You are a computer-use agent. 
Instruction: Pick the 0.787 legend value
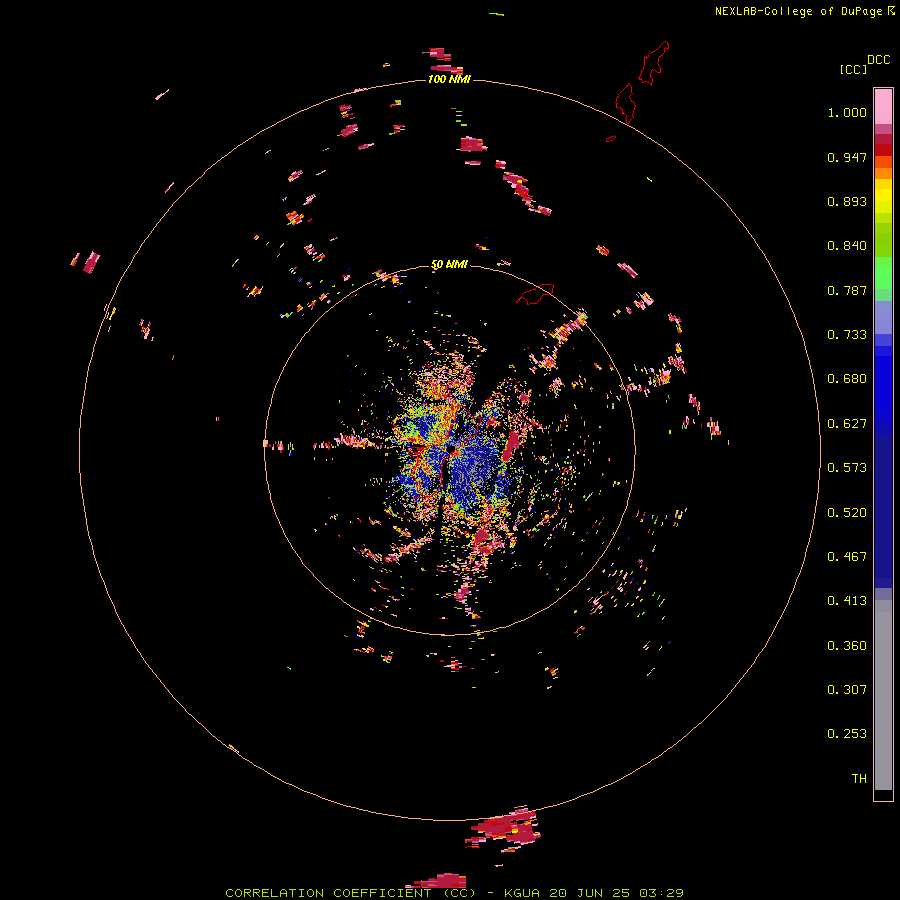pyautogui.click(x=847, y=290)
